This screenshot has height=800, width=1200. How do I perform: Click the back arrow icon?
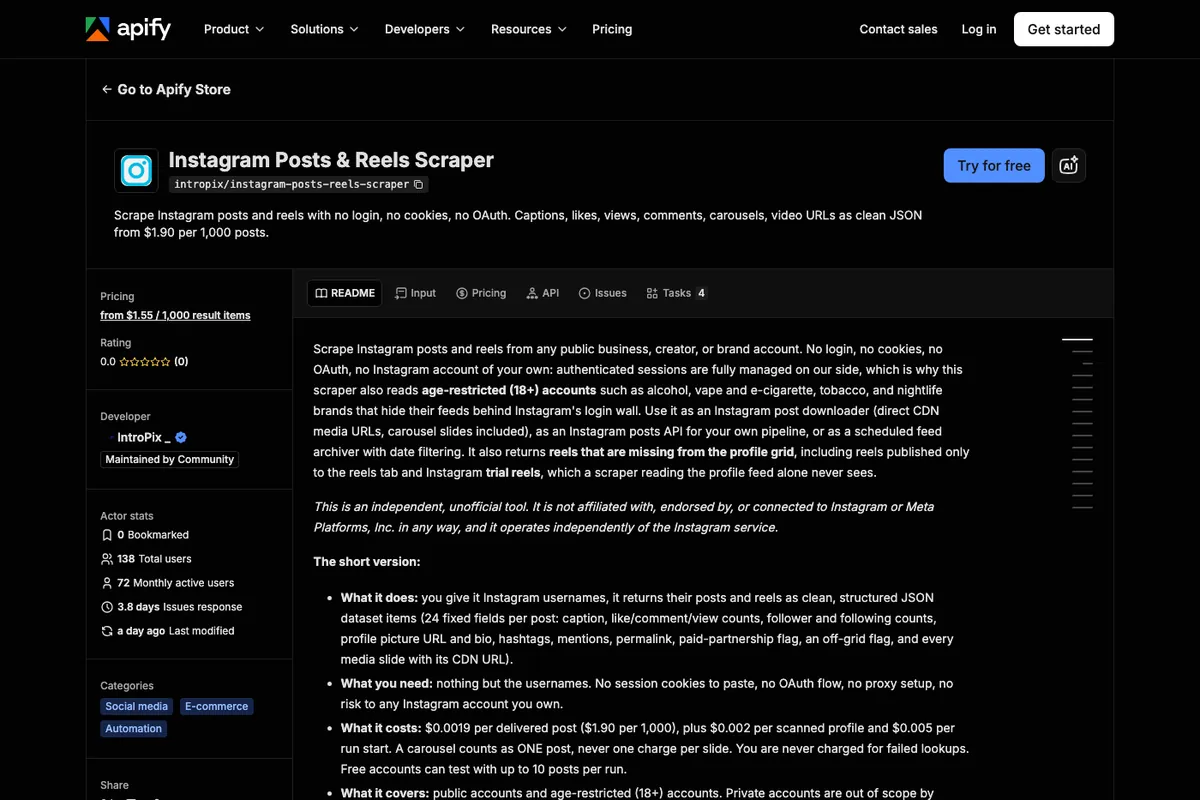pos(106,89)
